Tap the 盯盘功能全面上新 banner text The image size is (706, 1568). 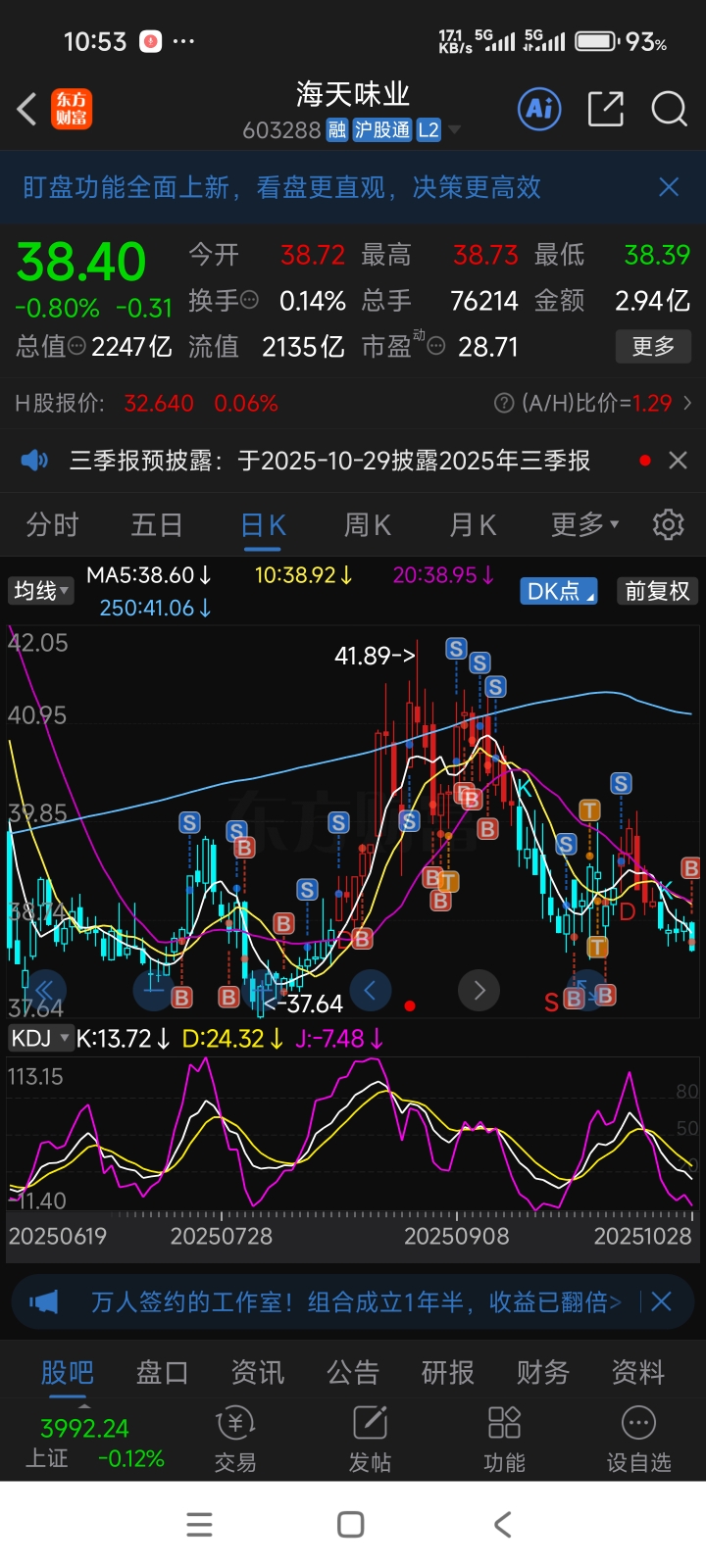coord(281,187)
